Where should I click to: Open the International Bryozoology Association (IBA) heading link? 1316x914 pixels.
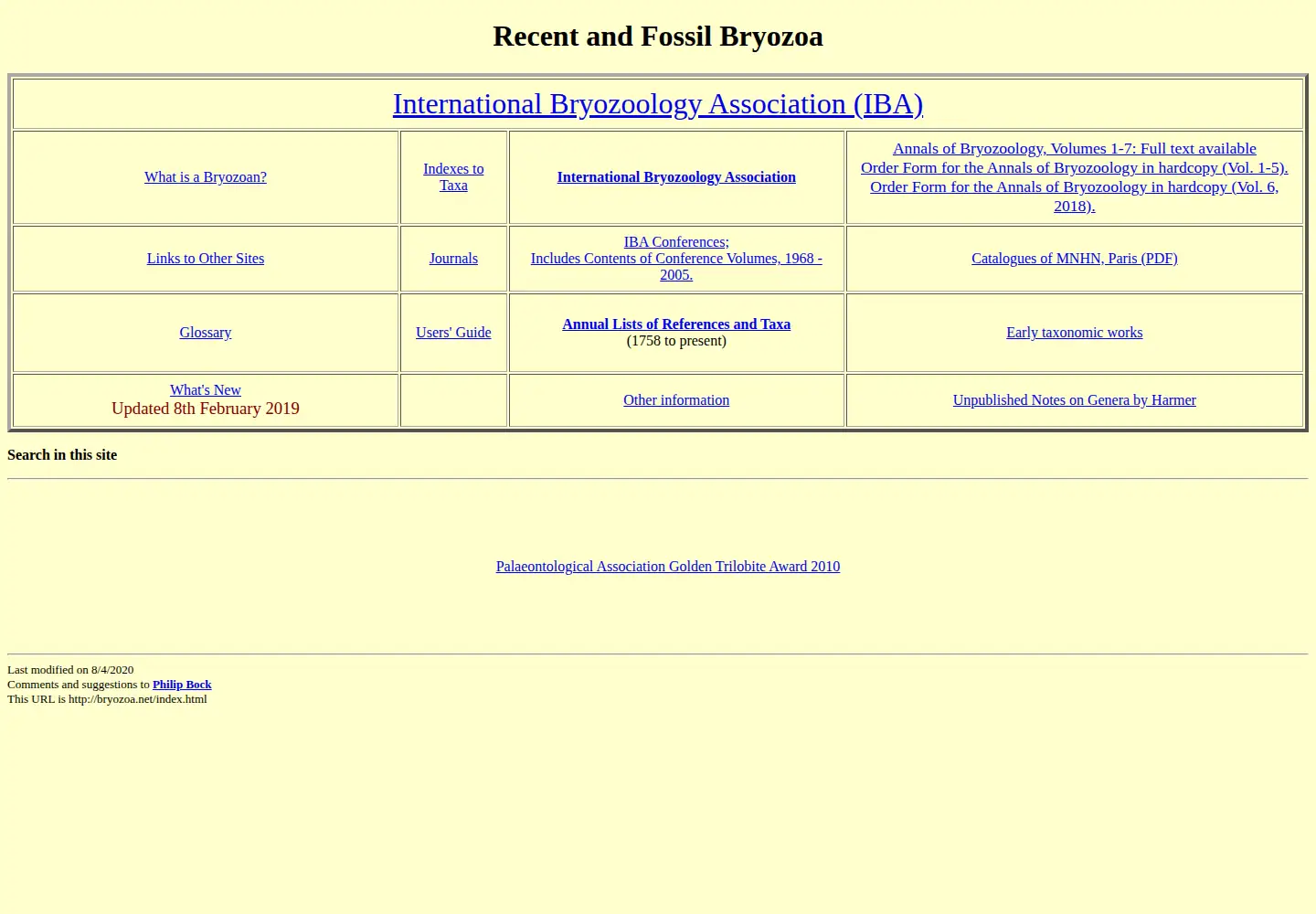(x=658, y=104)
